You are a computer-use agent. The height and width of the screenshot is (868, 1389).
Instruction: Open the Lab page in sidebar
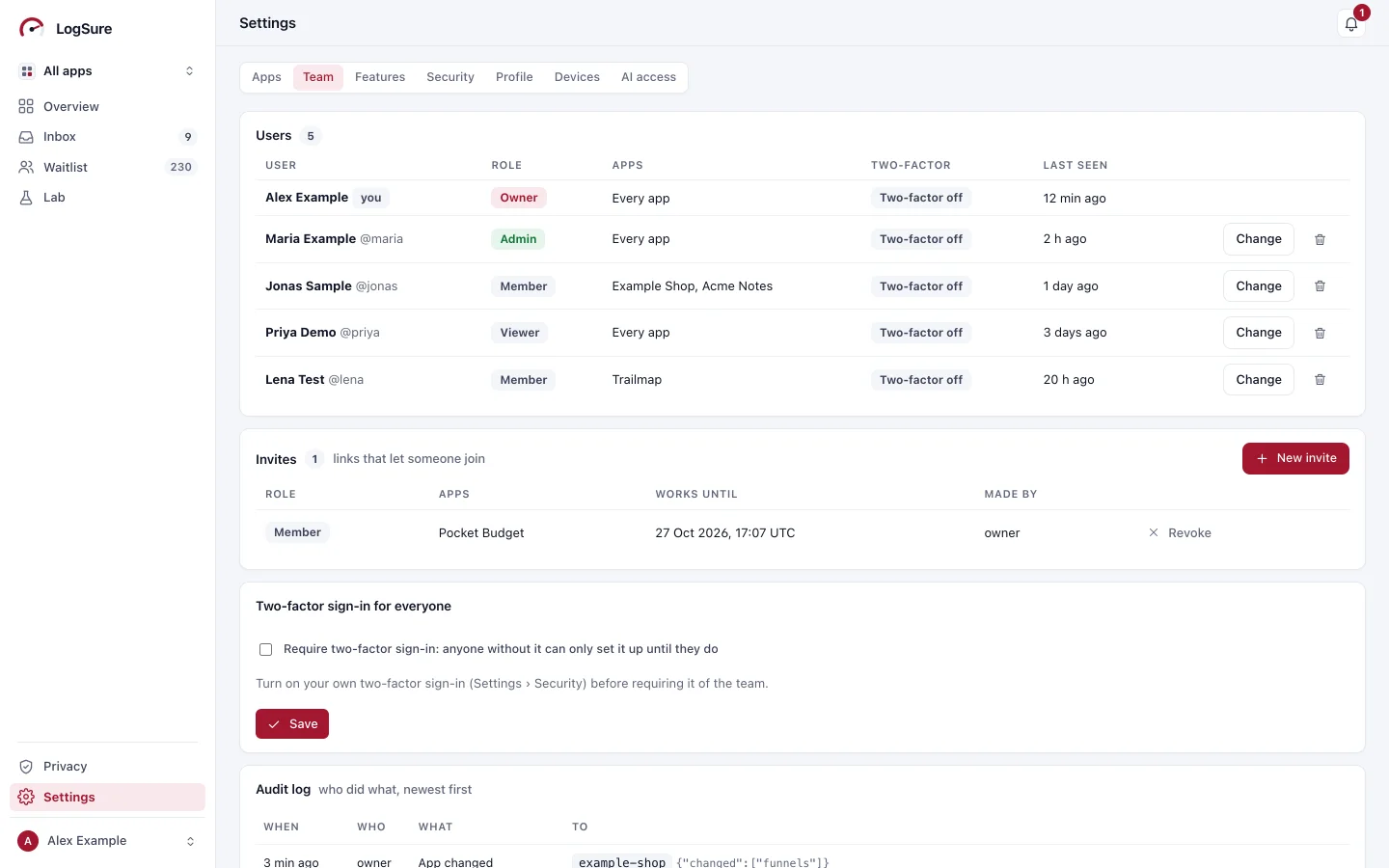[x=107, y=198]
